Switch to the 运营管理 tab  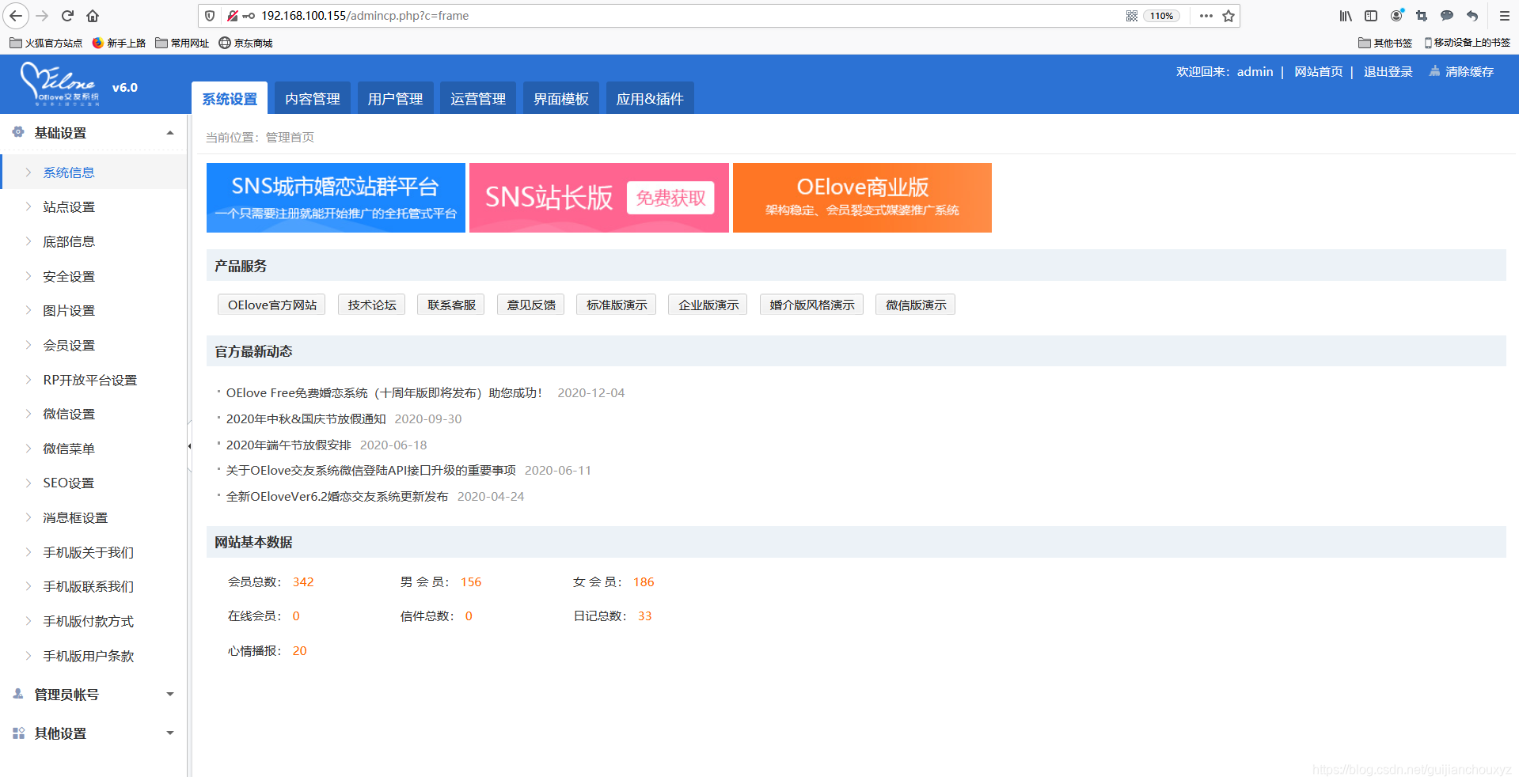click(478, 98)
